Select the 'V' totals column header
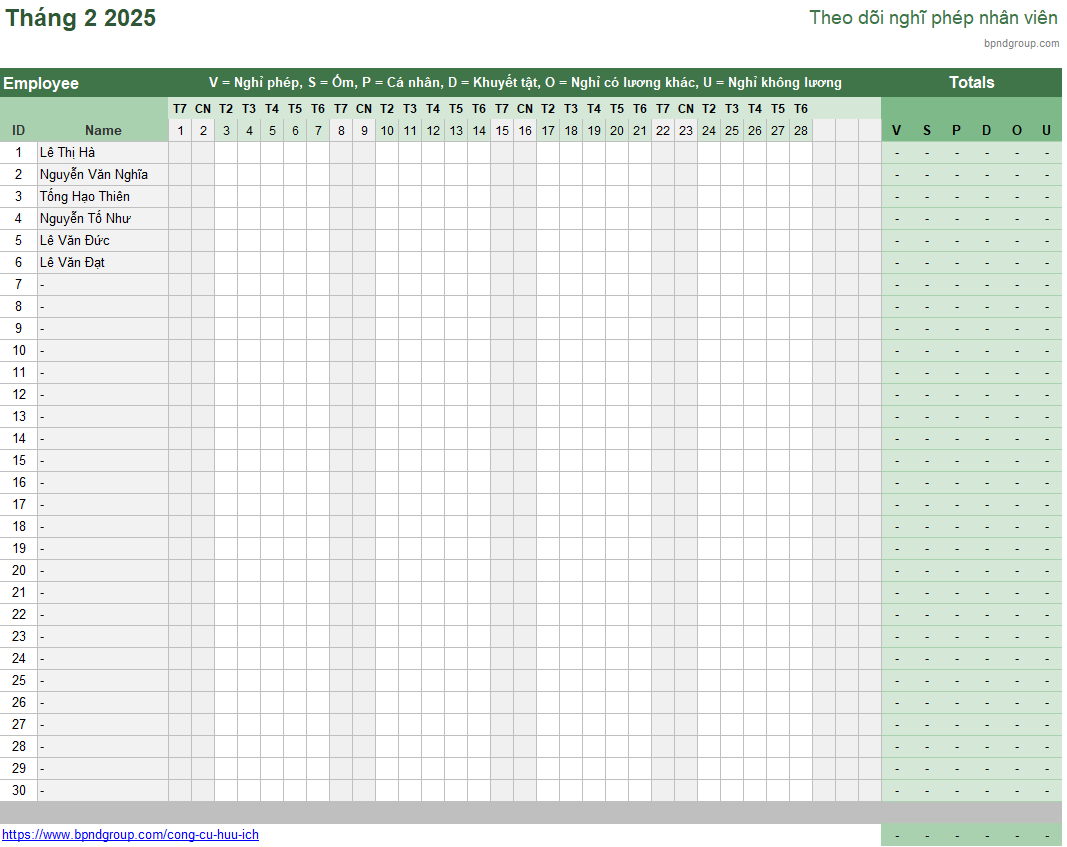This screenshot has width=1067, height=847. coord(896,131)
